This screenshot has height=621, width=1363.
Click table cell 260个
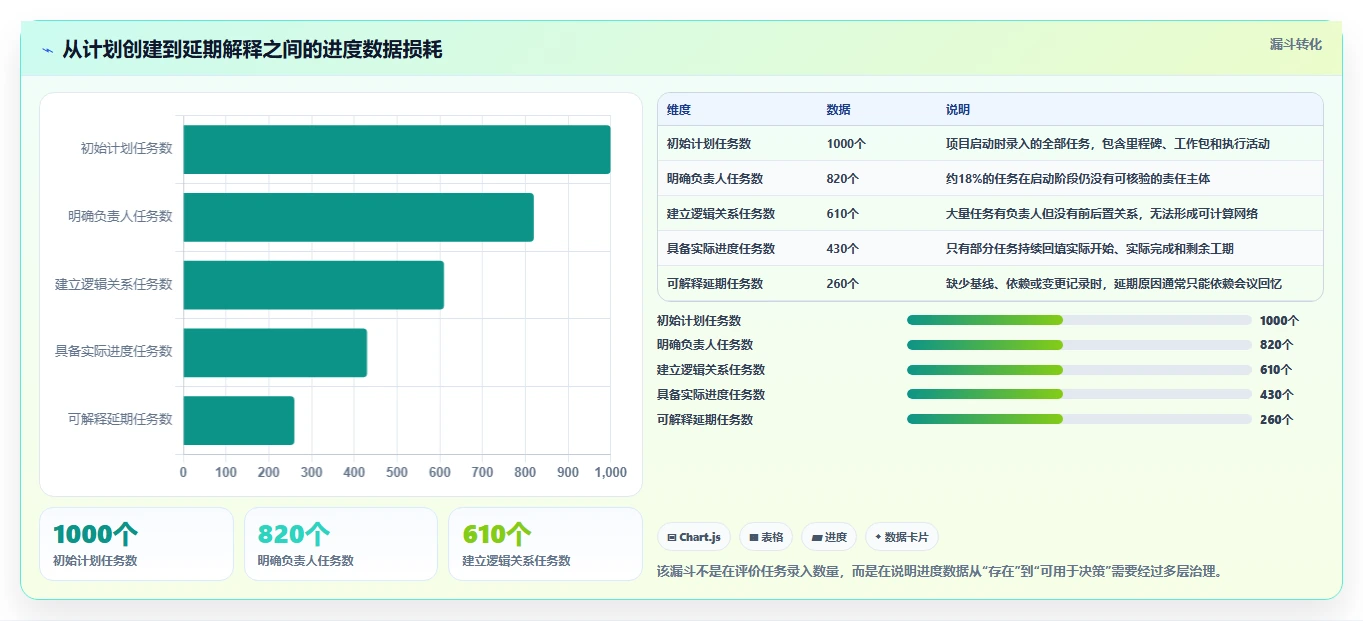(x=843, y=284)
